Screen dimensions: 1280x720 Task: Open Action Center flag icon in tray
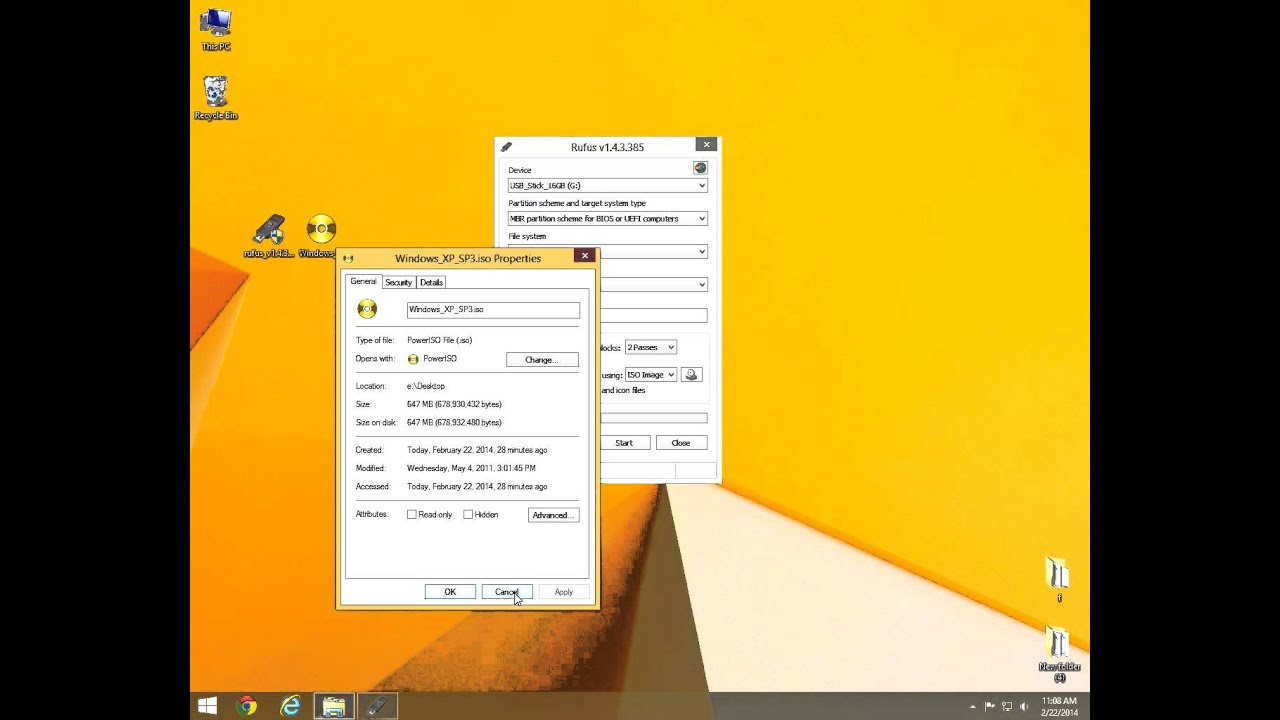click(x=990, y=706)
